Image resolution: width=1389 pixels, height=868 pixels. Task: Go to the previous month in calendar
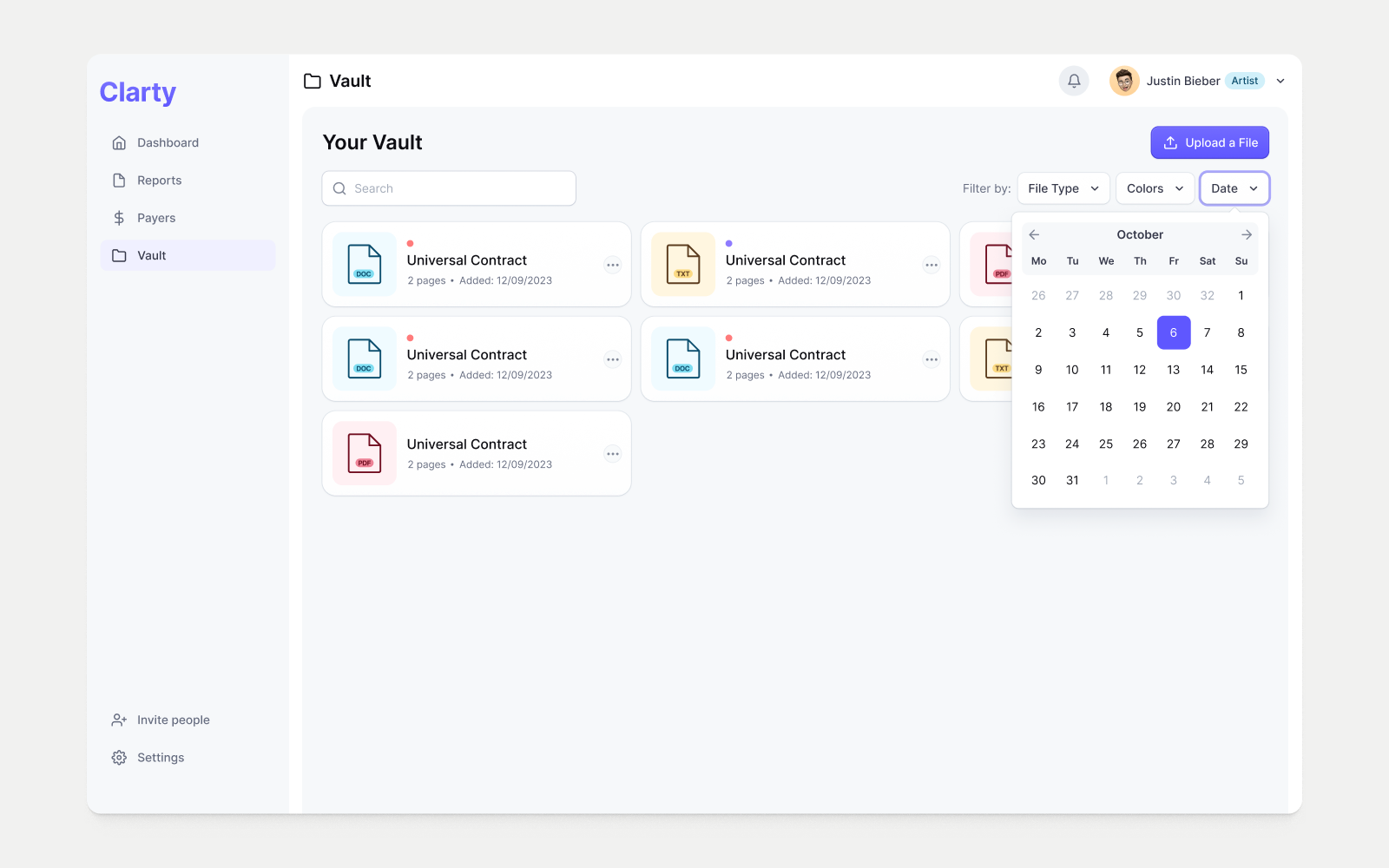coord(1034,234)
